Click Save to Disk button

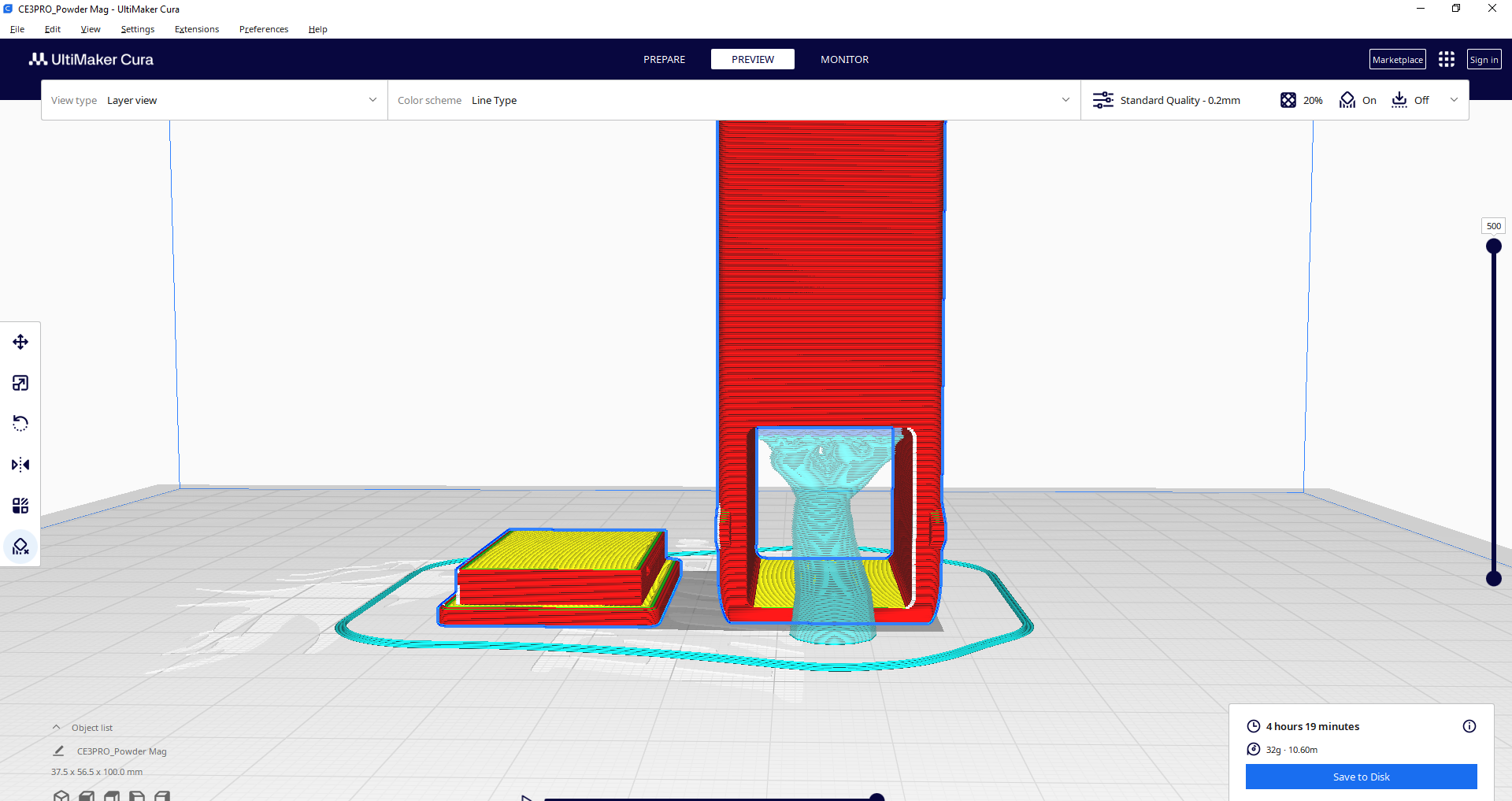(1361, 777)
